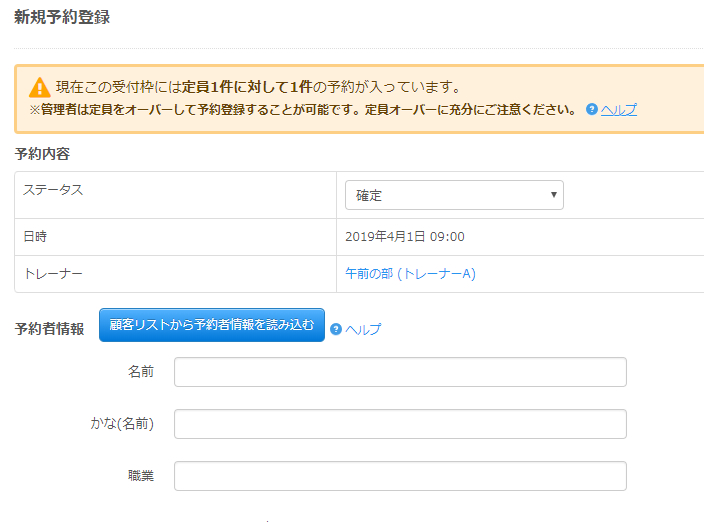Click into the かな(名前) text field
Viewport: 704px width, 522px height.
pyautogui.click(x=400, y=424)
